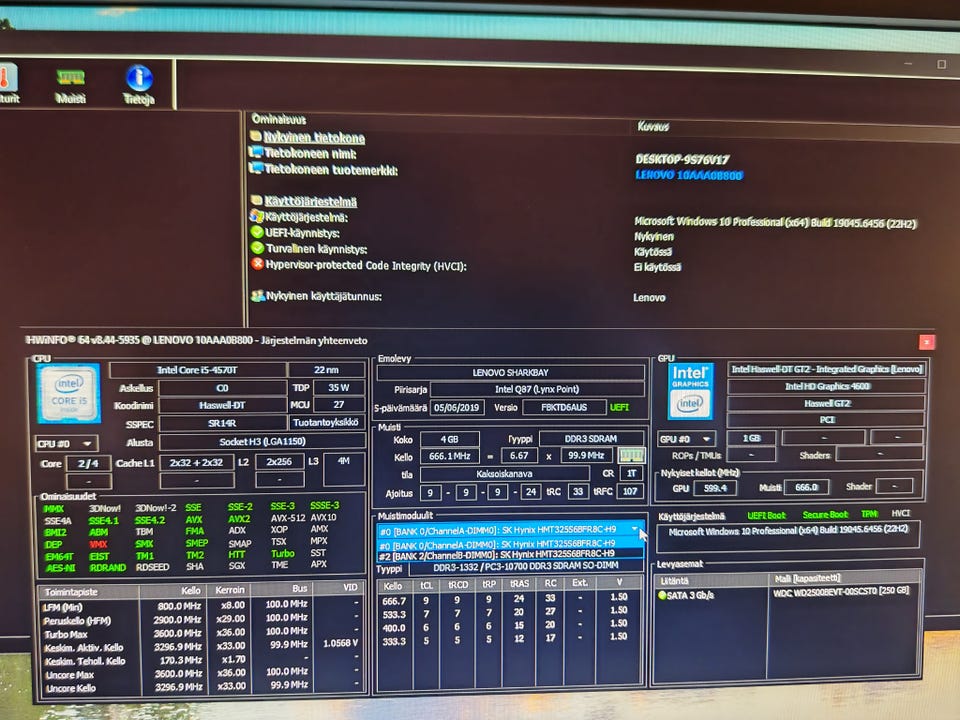Viewport: 960px width, 720px height.
Task: Click the TPM status label
Action: tap(869, 514)
